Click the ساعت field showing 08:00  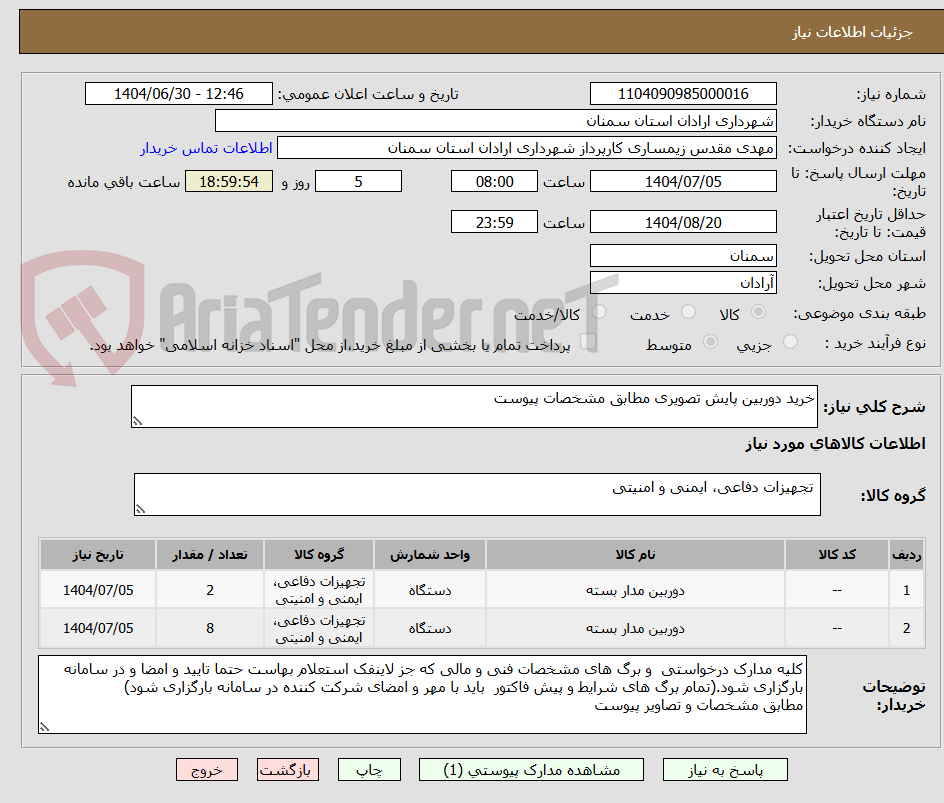493,181
